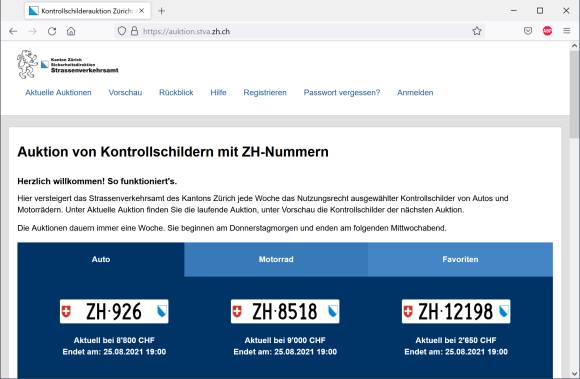
Task: Click the heading Auktion von Kontrollschildern mit ZH-Nummern
Action: pyautogui.click(x=173, y=152)
